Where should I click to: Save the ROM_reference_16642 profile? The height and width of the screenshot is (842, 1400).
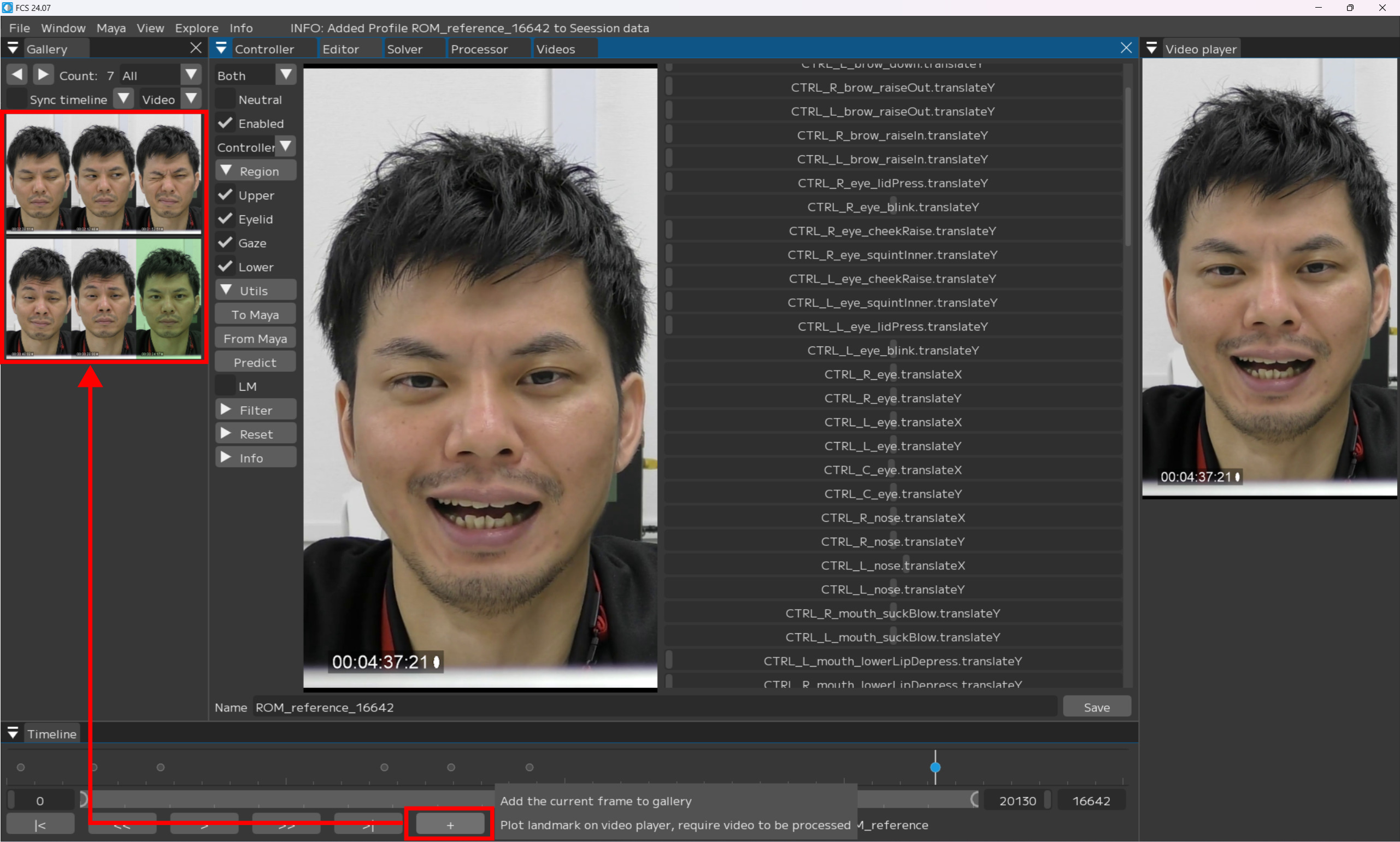pyautogui.click(x=1096, y=707)
